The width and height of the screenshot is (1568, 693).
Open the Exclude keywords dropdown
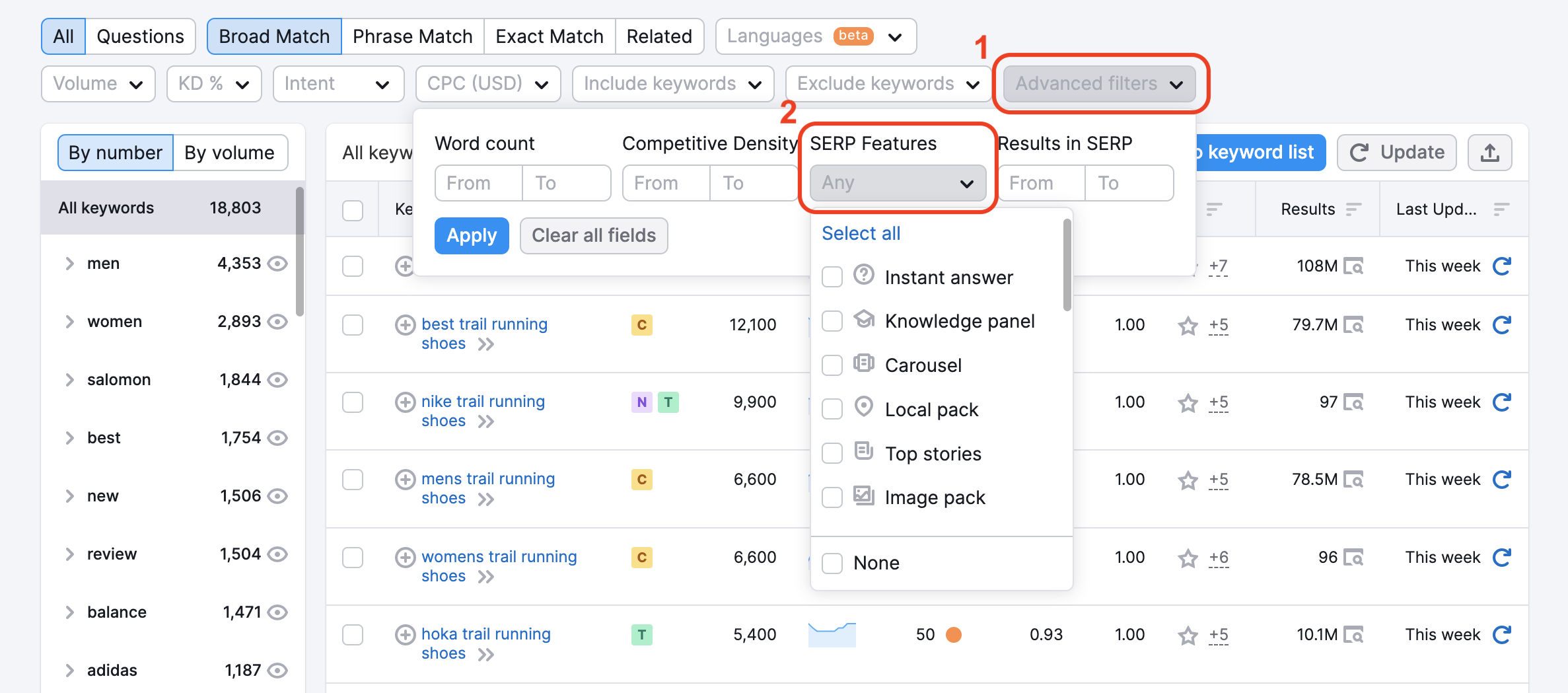point(888,84)
